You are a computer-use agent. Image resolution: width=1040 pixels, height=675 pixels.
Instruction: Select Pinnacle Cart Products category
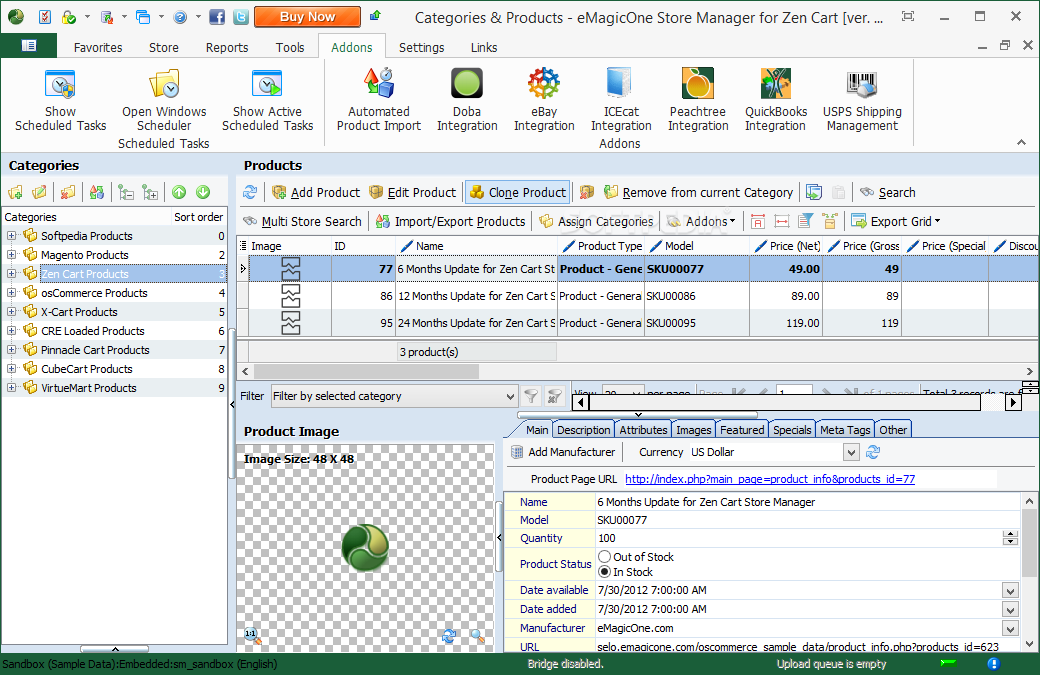[x=114, y=349]
